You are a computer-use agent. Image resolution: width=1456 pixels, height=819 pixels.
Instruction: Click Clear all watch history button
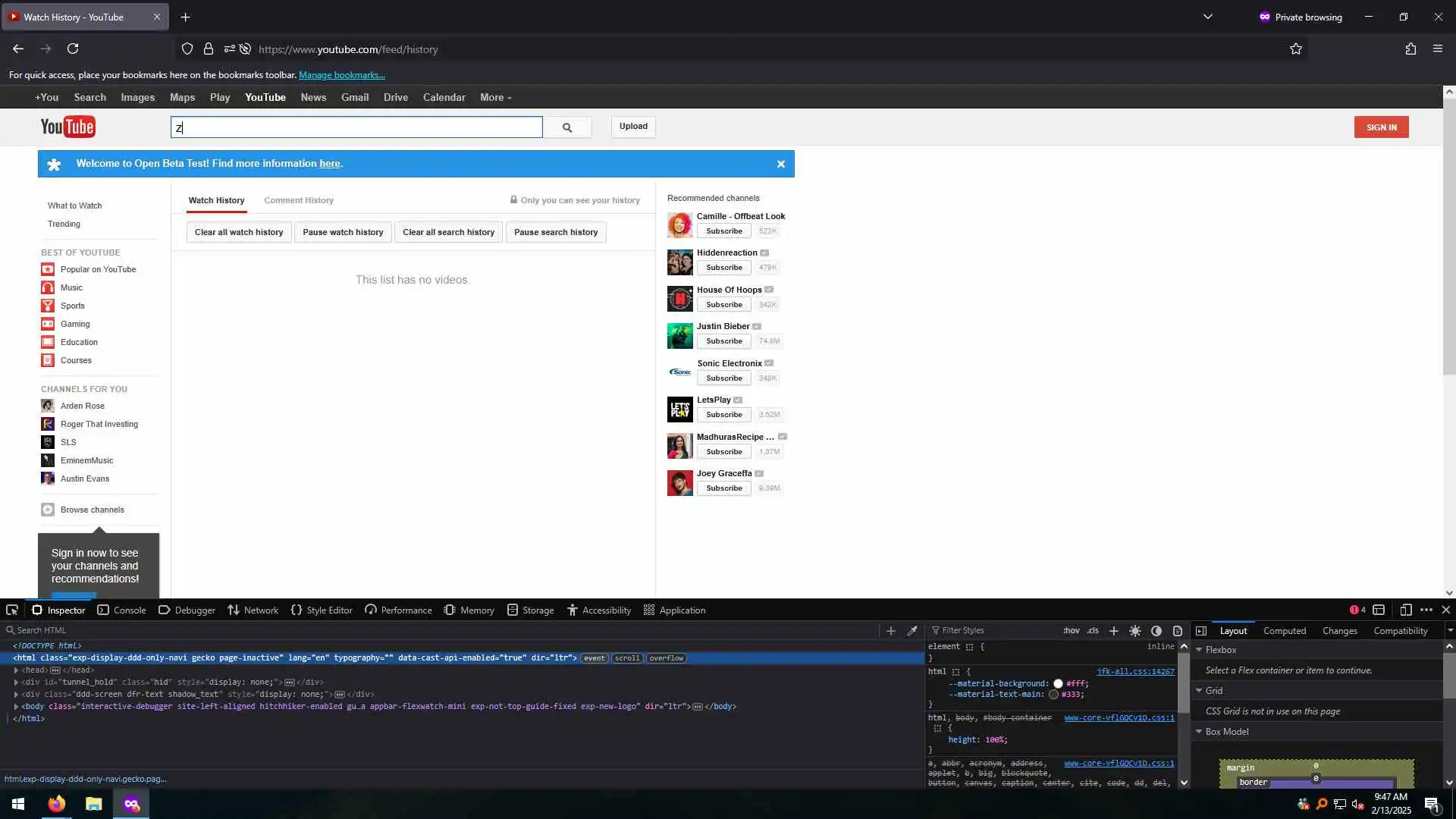(238, 232)
